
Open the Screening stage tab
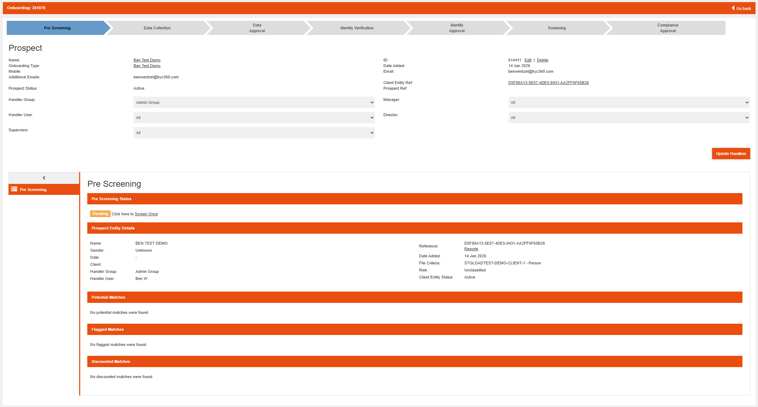tap(556, 28)
